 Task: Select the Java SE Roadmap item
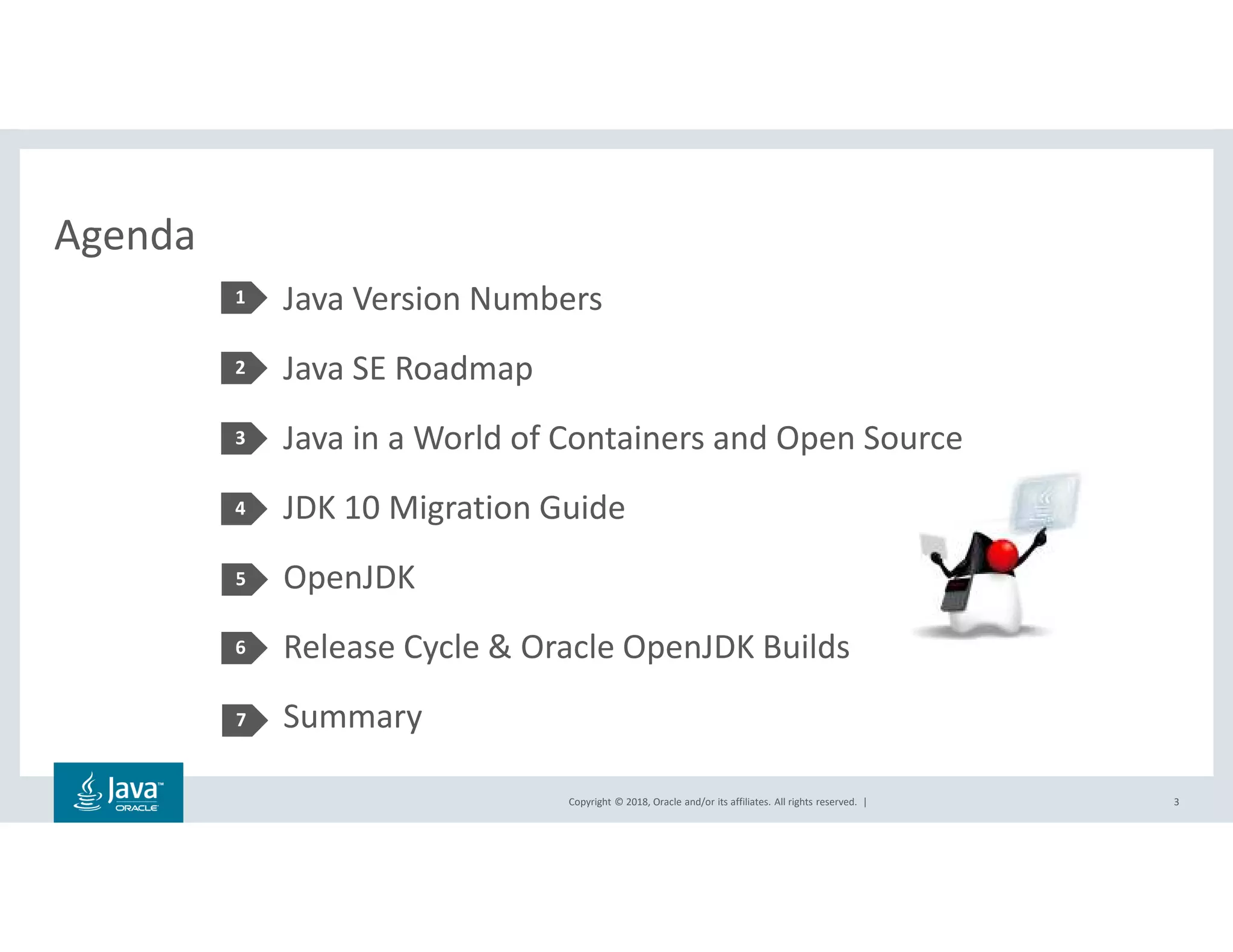click(x=408, y=368)
